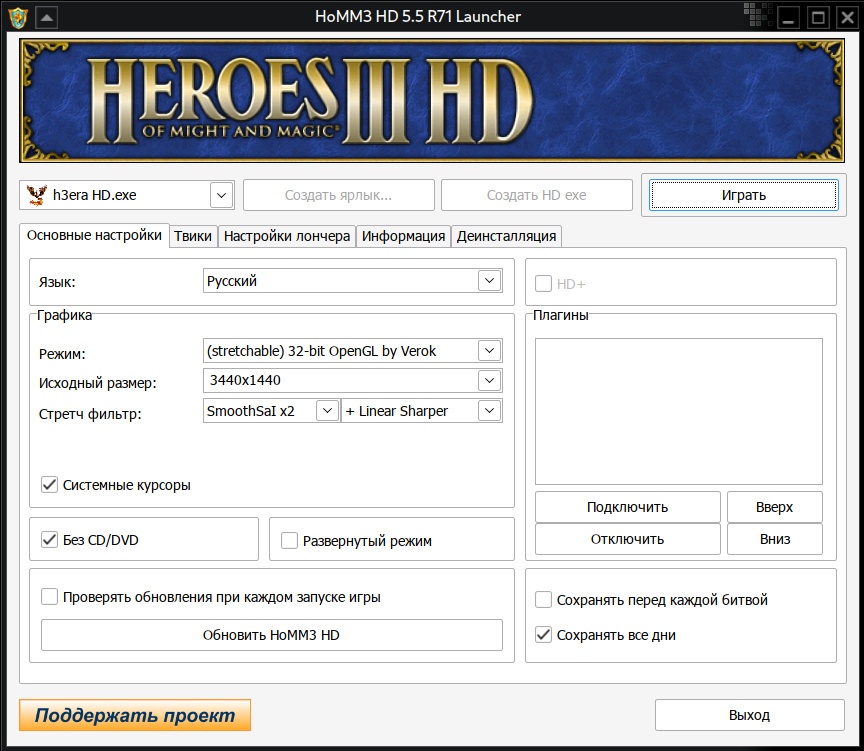Open the Исходный размер resolution dropdown
The height and width of the screenshot is (751, 864).
(x=489, y=380)
